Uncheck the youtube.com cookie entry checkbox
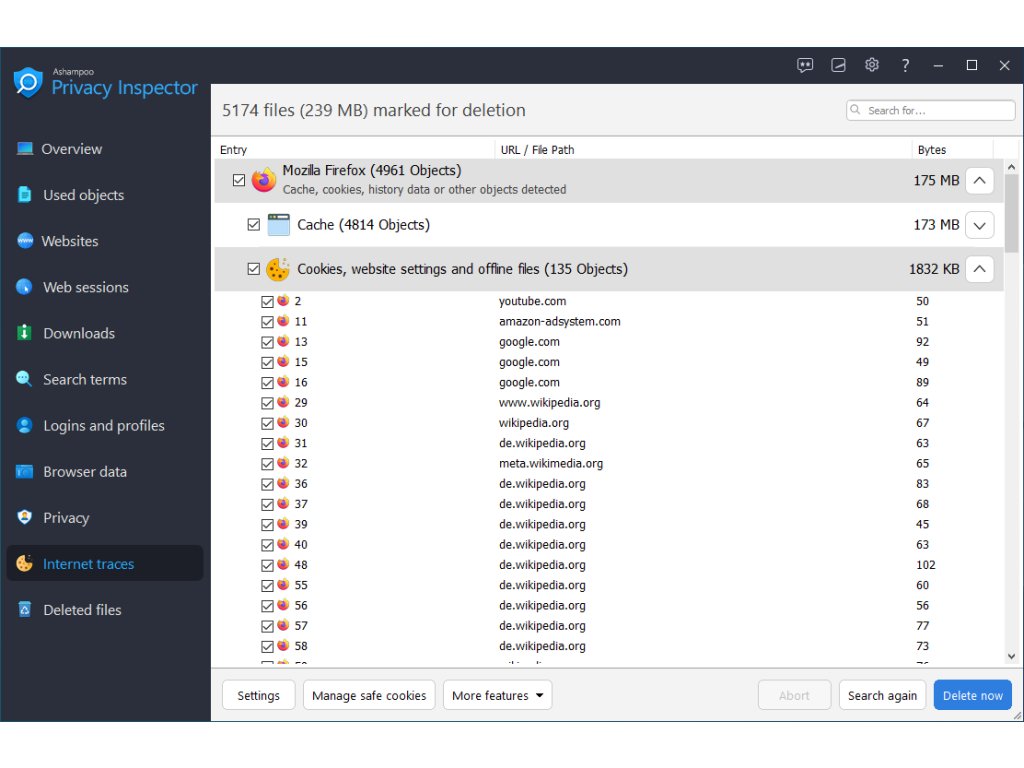 [x=267, y=301]
